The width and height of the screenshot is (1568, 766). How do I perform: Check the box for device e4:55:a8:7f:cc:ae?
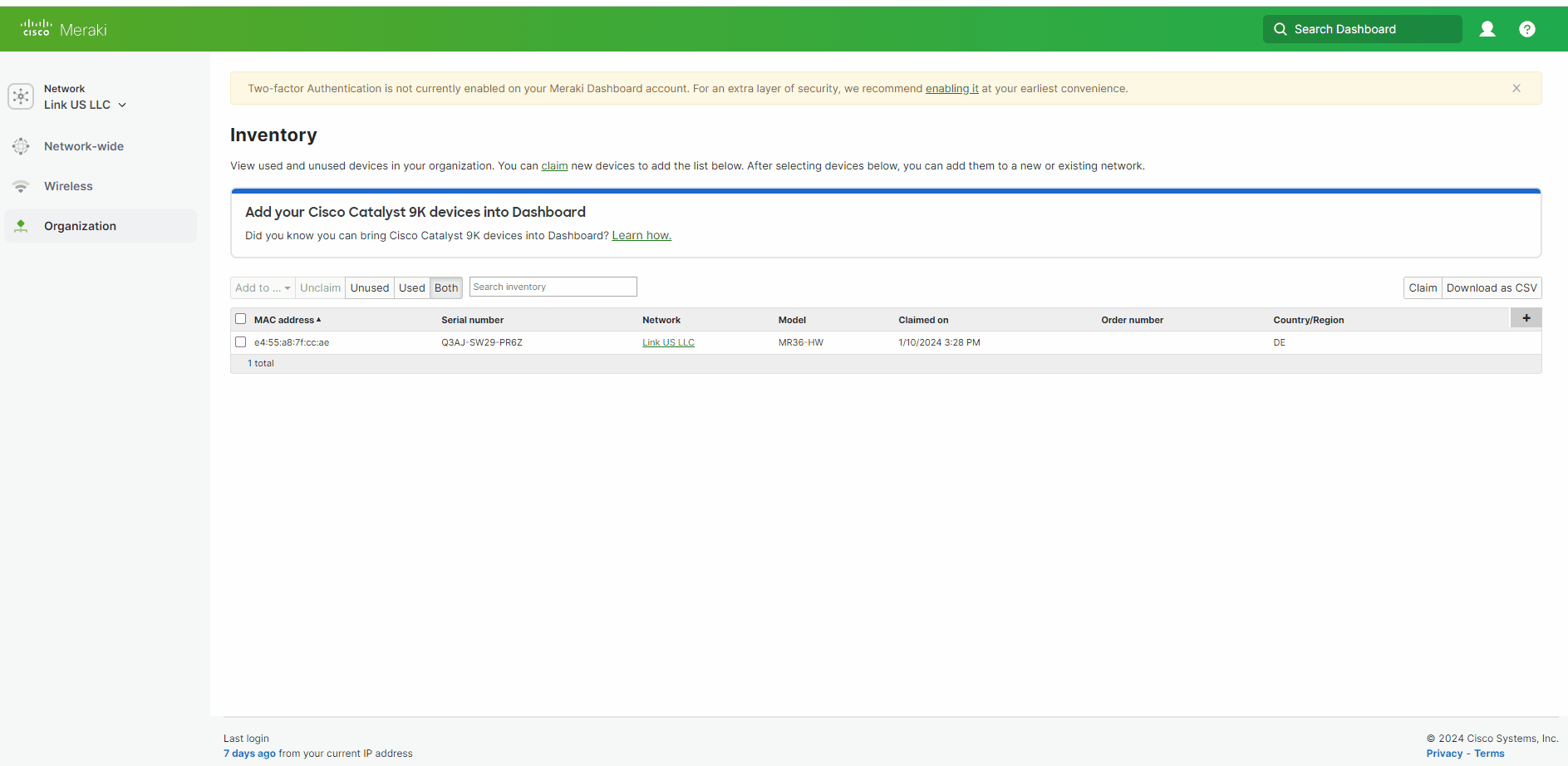coord(241,342)
